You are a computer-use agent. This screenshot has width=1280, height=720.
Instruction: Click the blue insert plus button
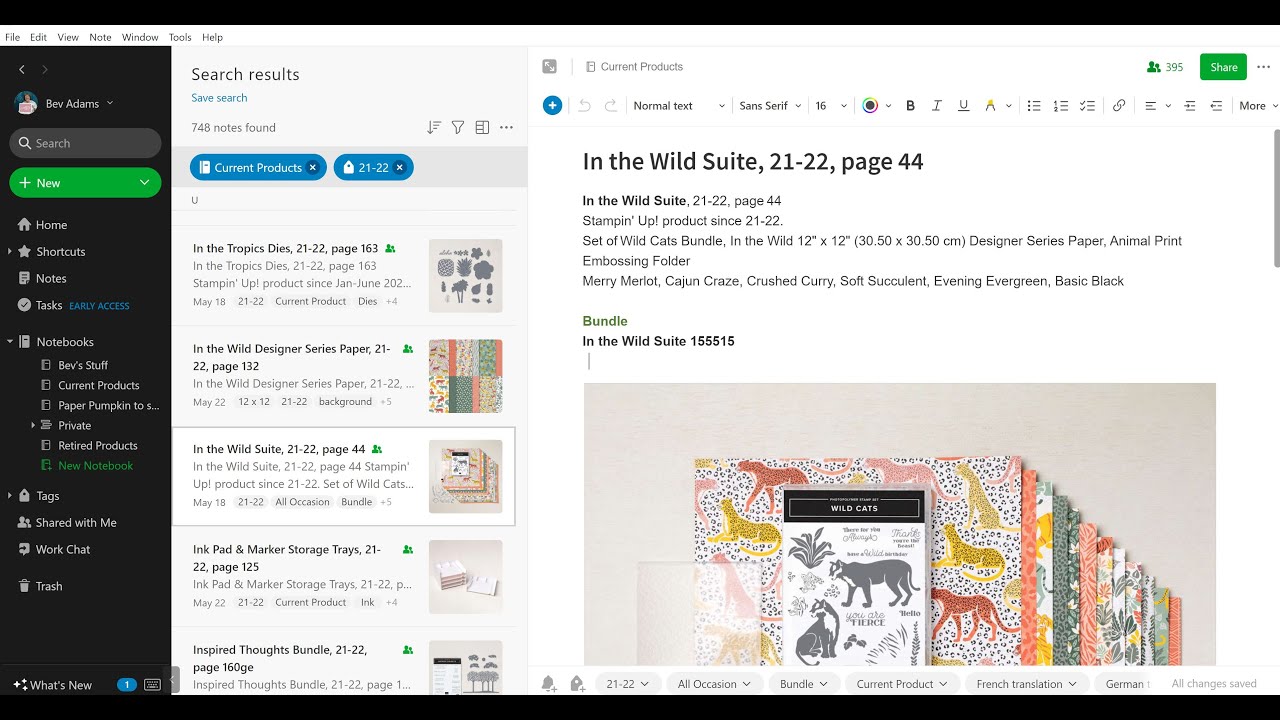552,106
